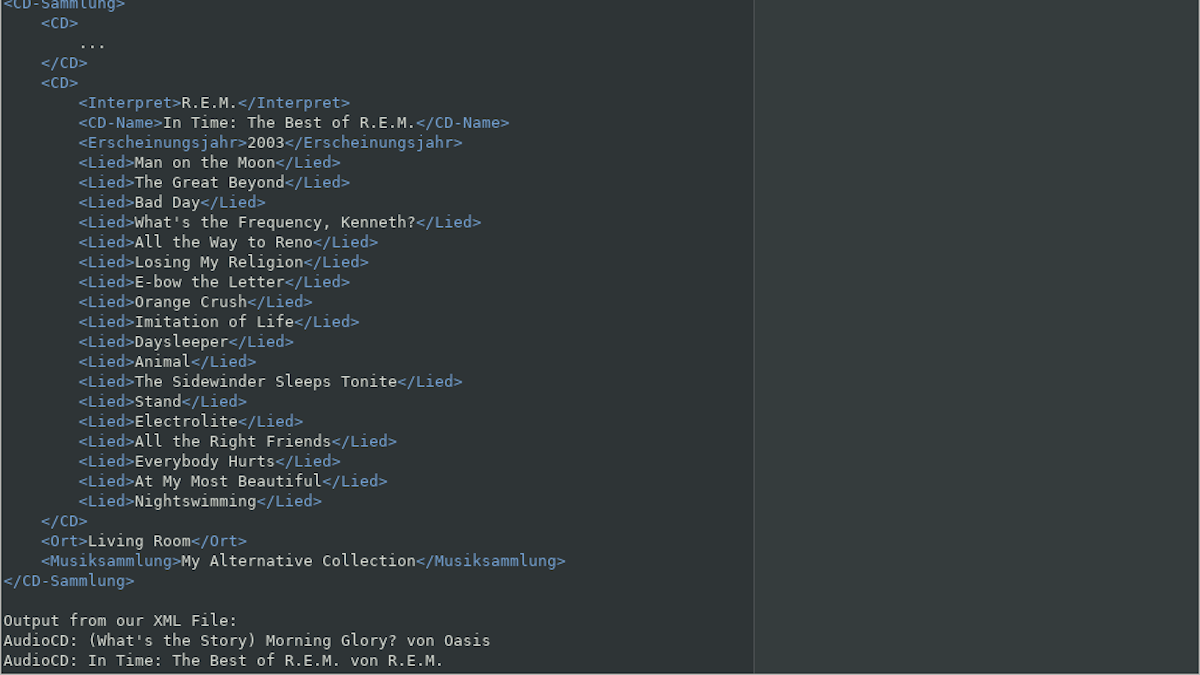
Task: Click 'Everybody Hurts' song entry
Action: pyautogui.click(x=210, y=462)
